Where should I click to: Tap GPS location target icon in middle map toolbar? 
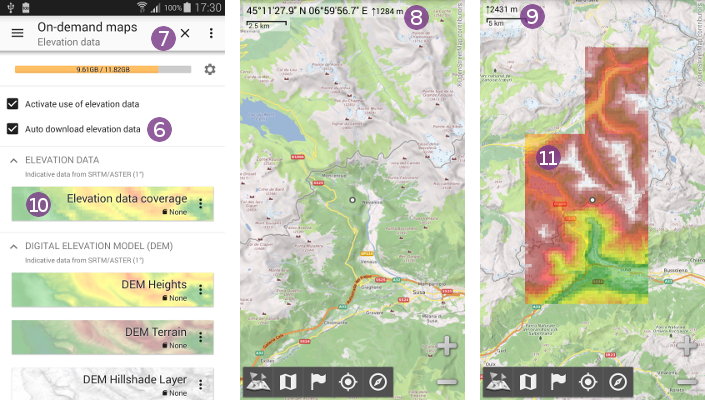[x=348, y=382]
